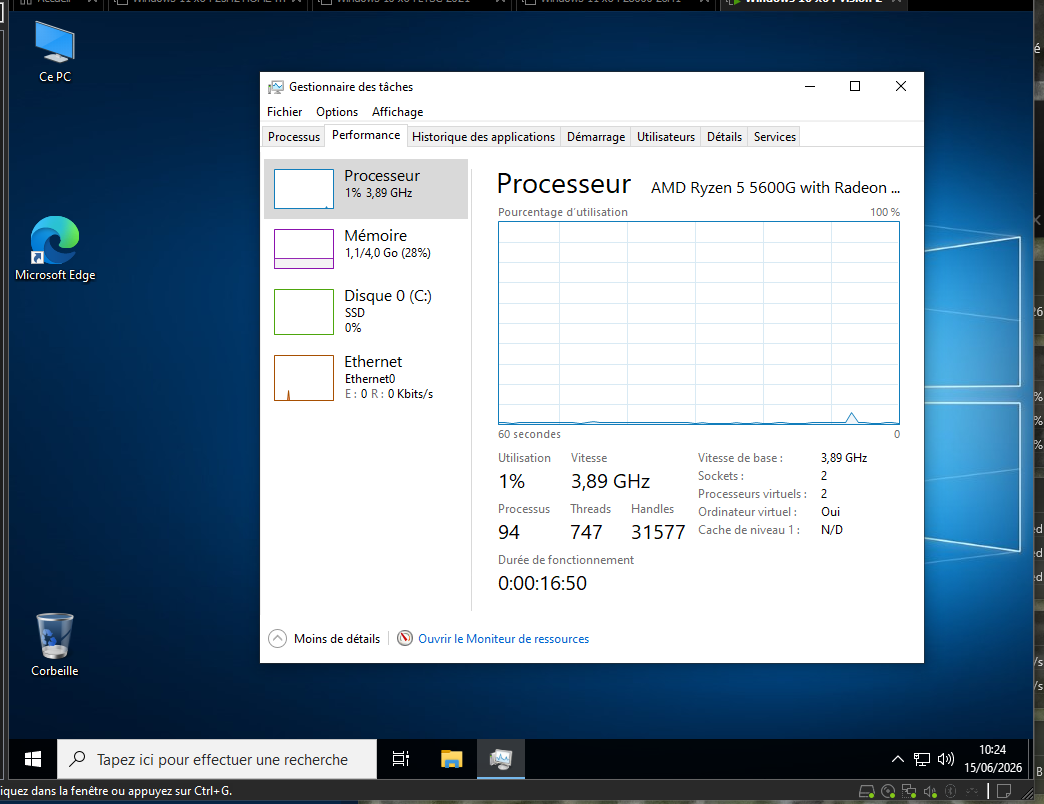This screenshot has height=804, width=1044.
Task: Click the uptime value 0:00:16:50
Action: pyautogui.click(x=542, y=584)
